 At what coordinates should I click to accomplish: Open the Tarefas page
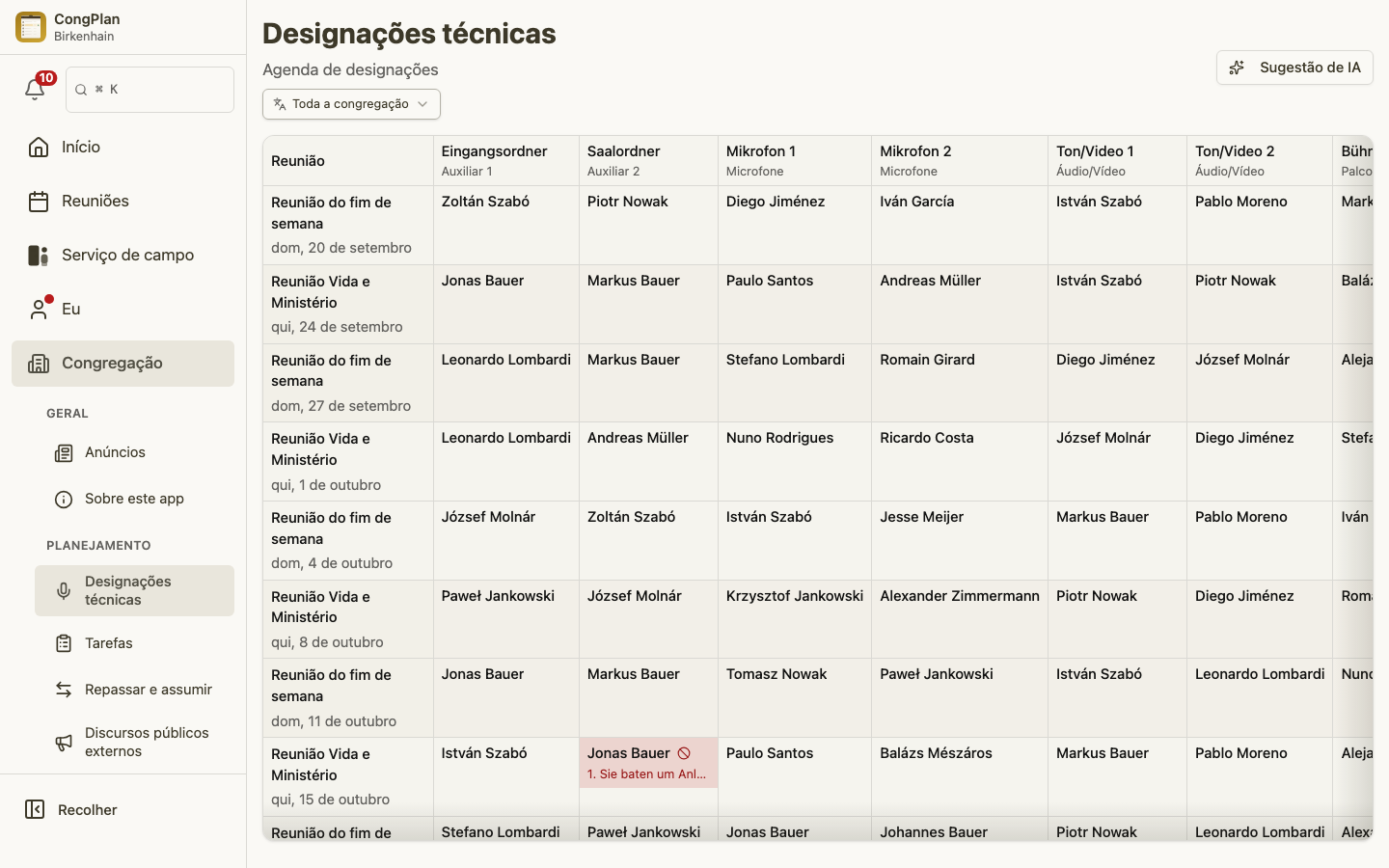pyautogui.click(x=134, y=643)
